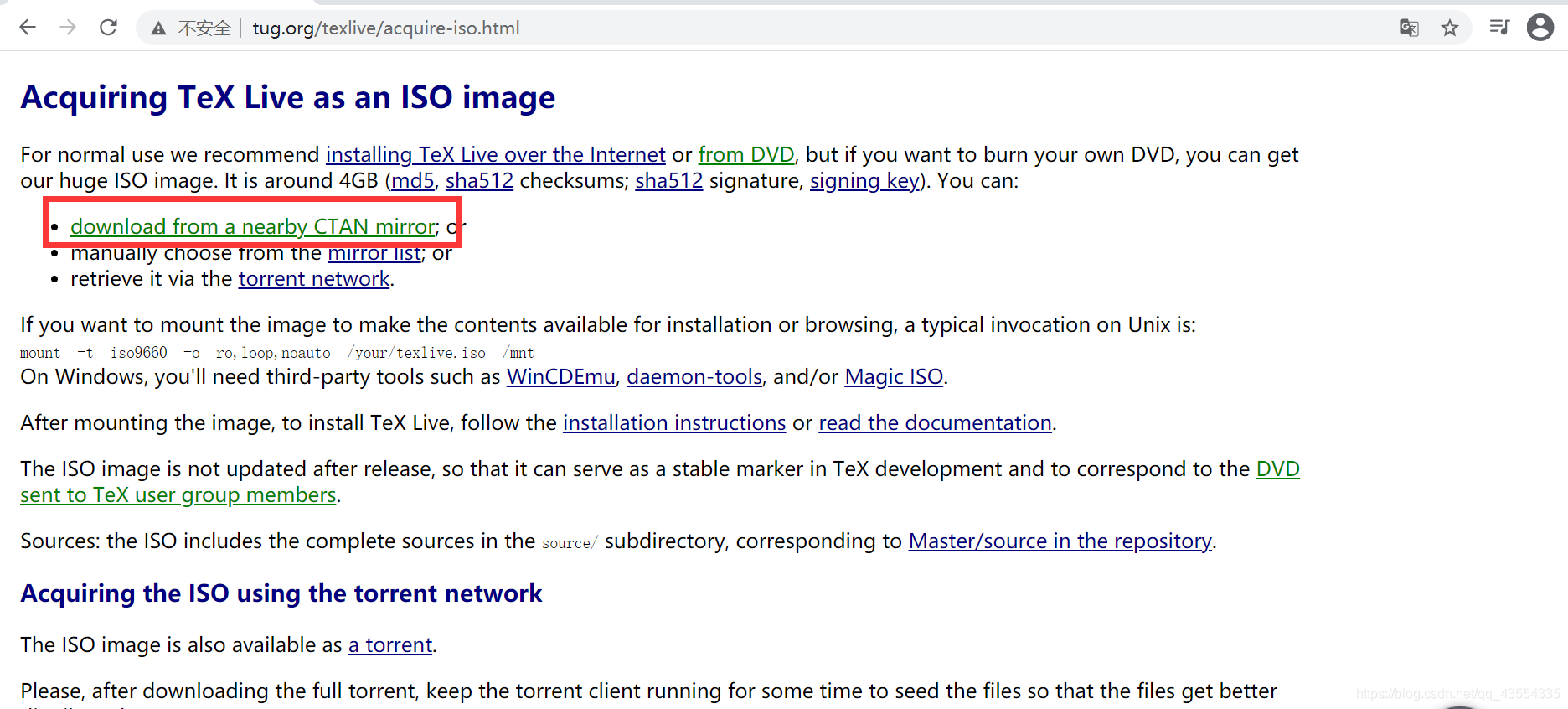Open the WinCDEmu link

click(x=561, y=377)
